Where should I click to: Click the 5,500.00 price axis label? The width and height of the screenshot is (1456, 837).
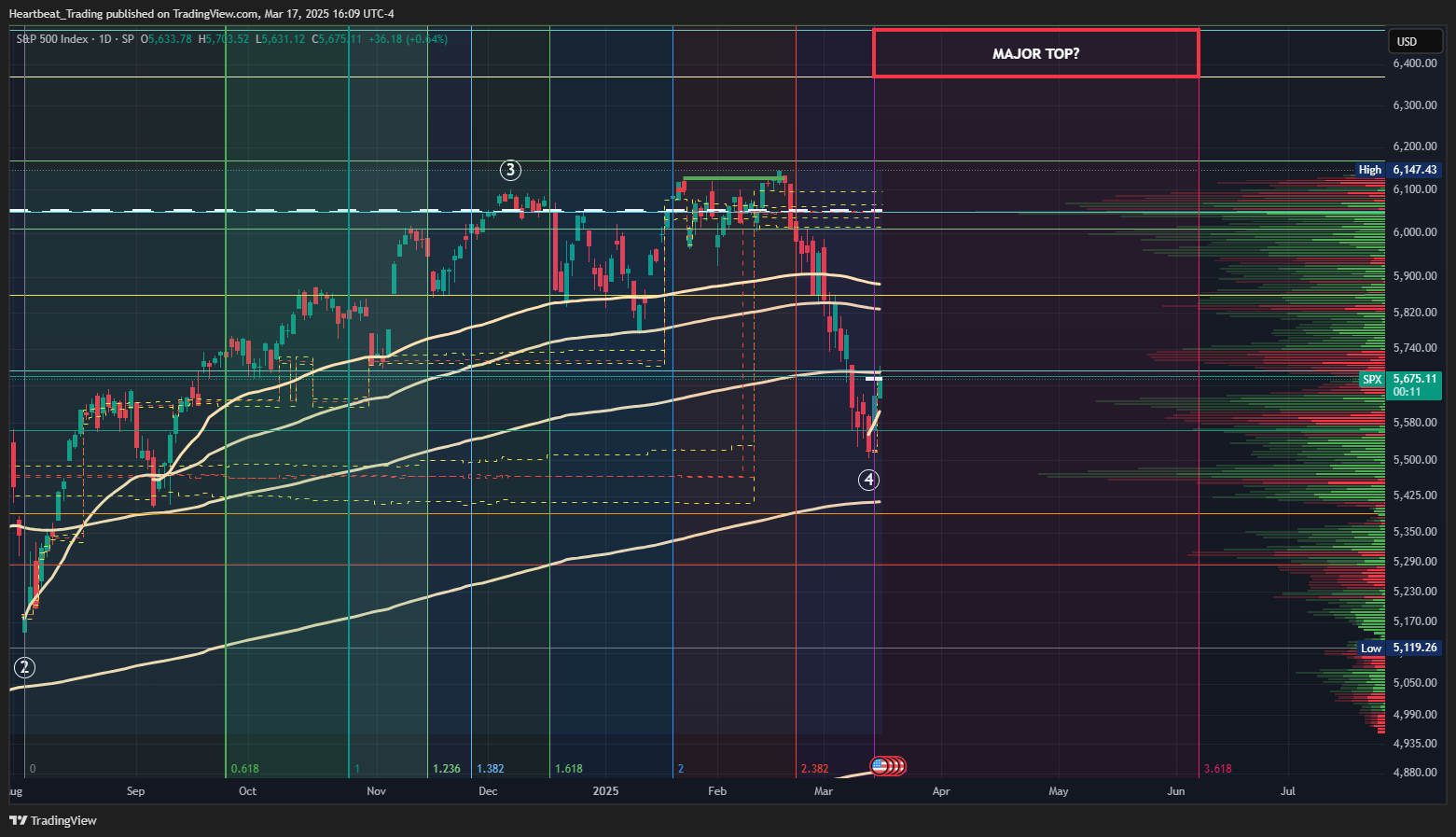1415,460
